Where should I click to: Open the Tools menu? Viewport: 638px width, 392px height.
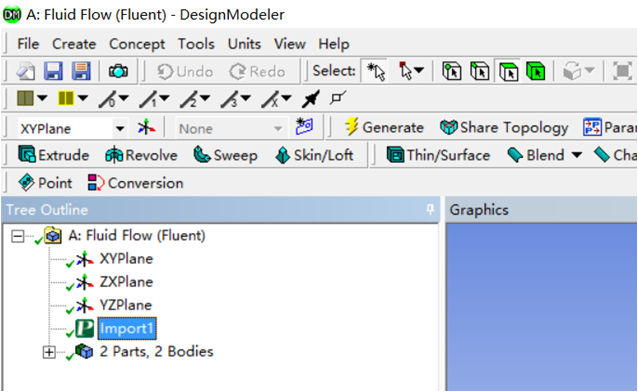coord(196,44)
